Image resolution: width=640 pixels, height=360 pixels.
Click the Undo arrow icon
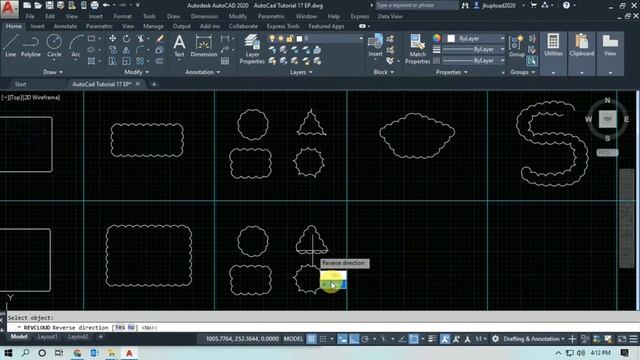[106, 5]
